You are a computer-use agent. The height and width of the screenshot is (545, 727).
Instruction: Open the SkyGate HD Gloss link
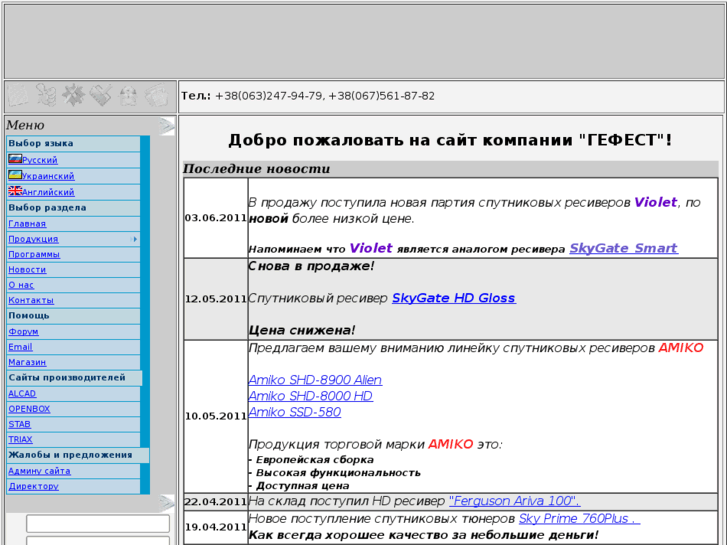pos(454,298)
